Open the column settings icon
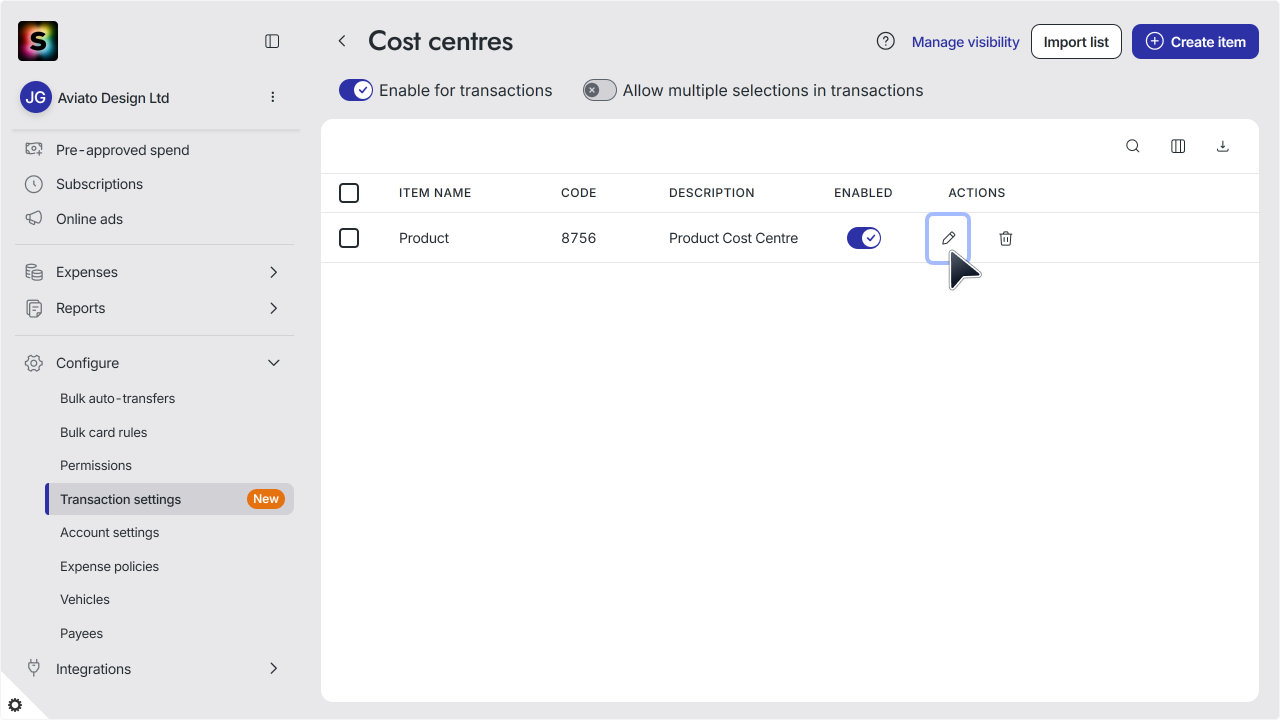 pyautogui.click(x=1178, y=146)
